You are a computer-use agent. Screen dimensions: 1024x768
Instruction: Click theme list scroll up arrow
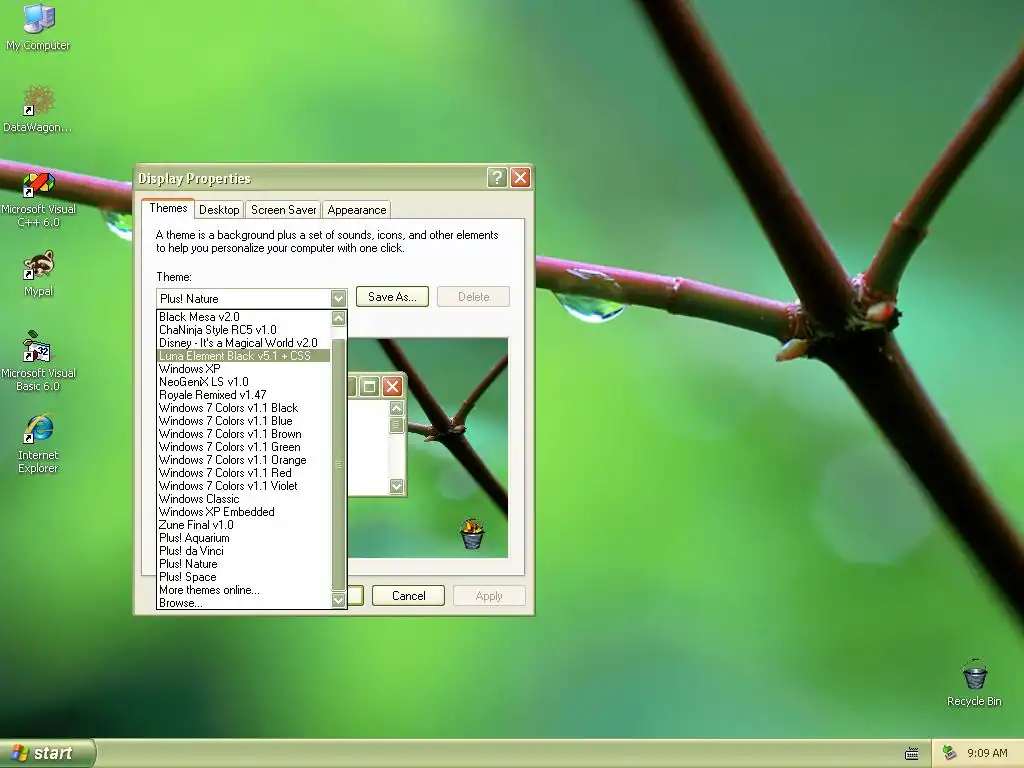338,318
